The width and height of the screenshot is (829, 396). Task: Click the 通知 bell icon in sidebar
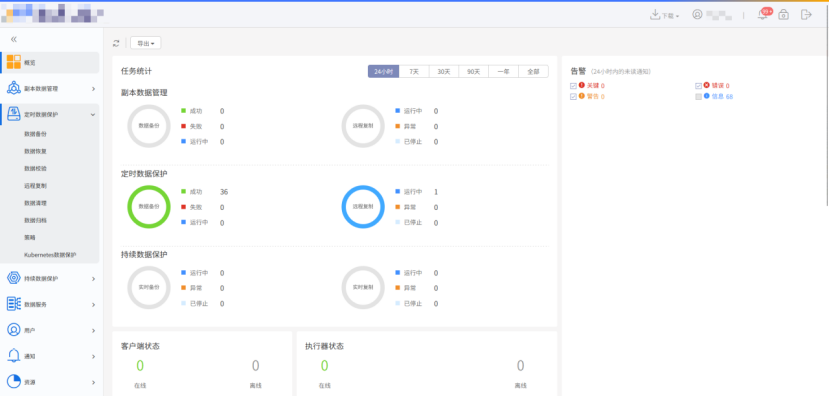(x=14, y=356)
